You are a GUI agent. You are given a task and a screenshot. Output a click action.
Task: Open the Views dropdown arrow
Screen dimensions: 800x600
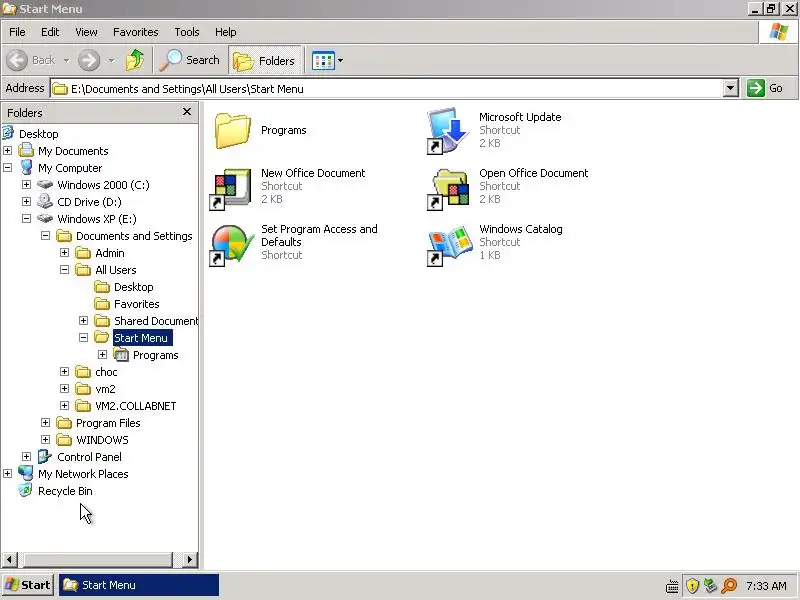(x=340, y=61)
